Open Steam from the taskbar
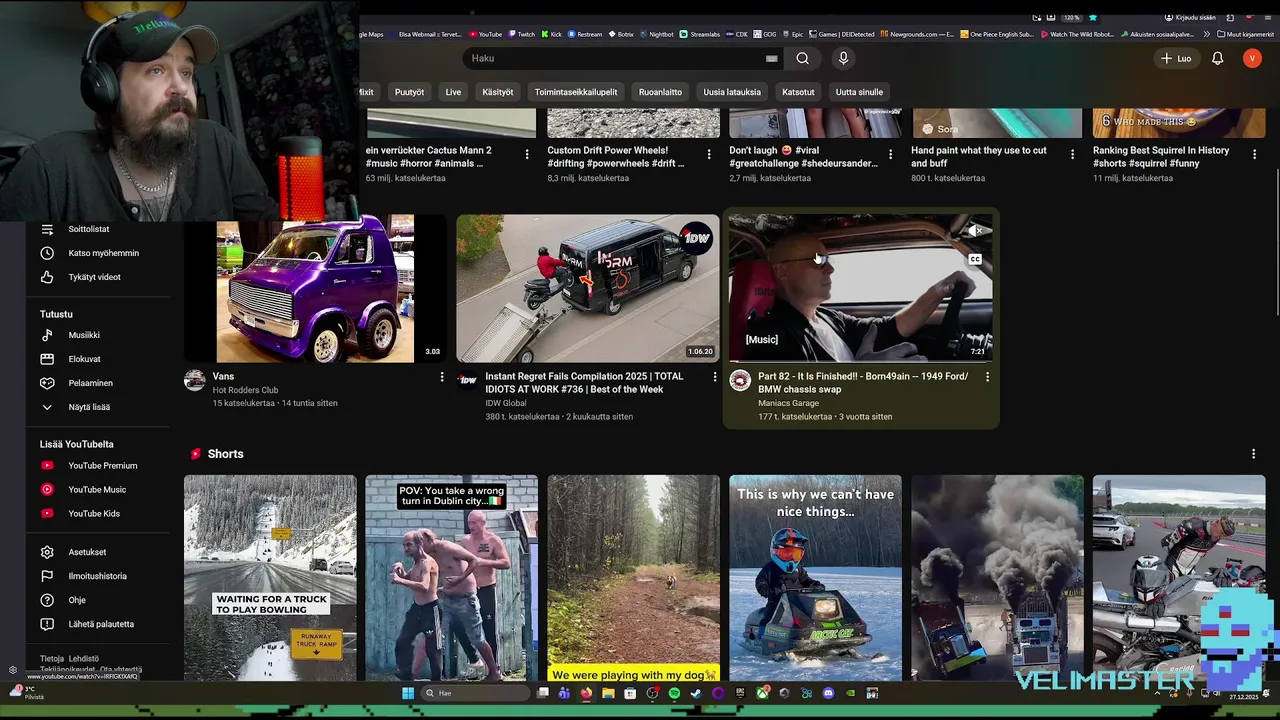The height and width of the screenshot is (720, 1280). point(696,693)
